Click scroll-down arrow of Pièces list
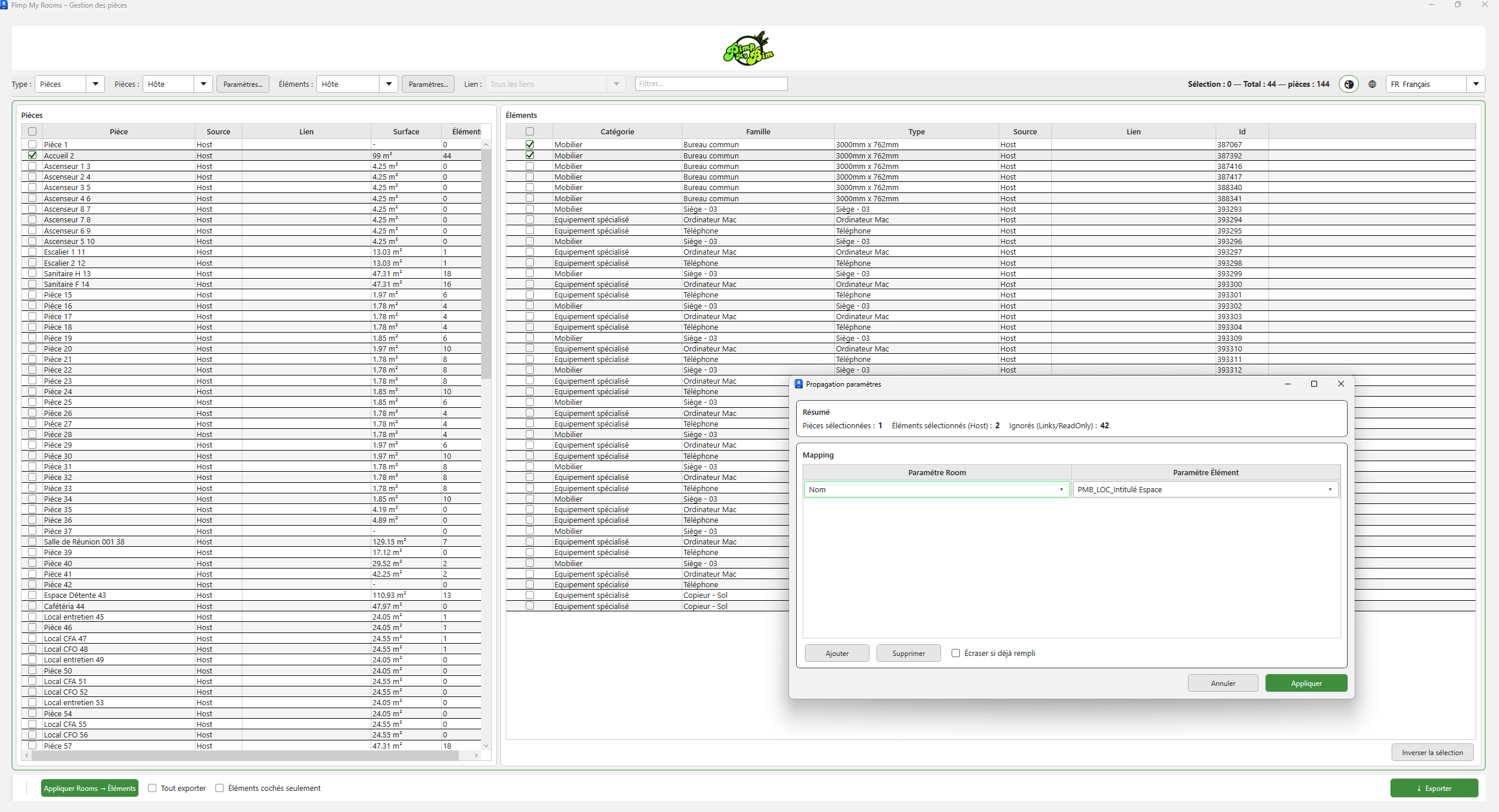 pyautogui.click(x=486, y=746)
